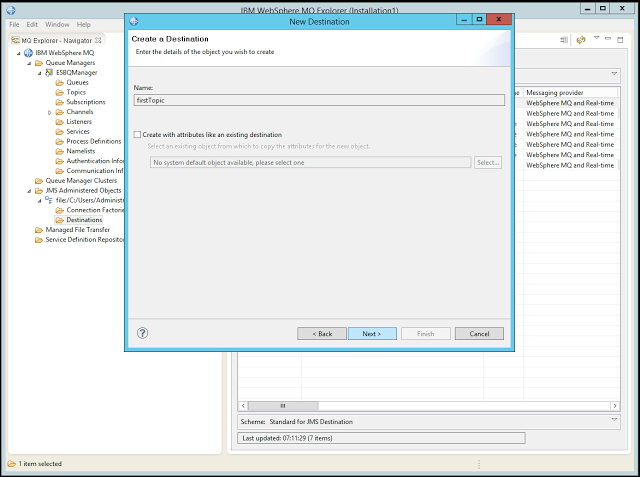Collapse the IBM WebSphere MQ tree node
The height and width of the screenshot is (477, 640).
[x=18, y=53]
